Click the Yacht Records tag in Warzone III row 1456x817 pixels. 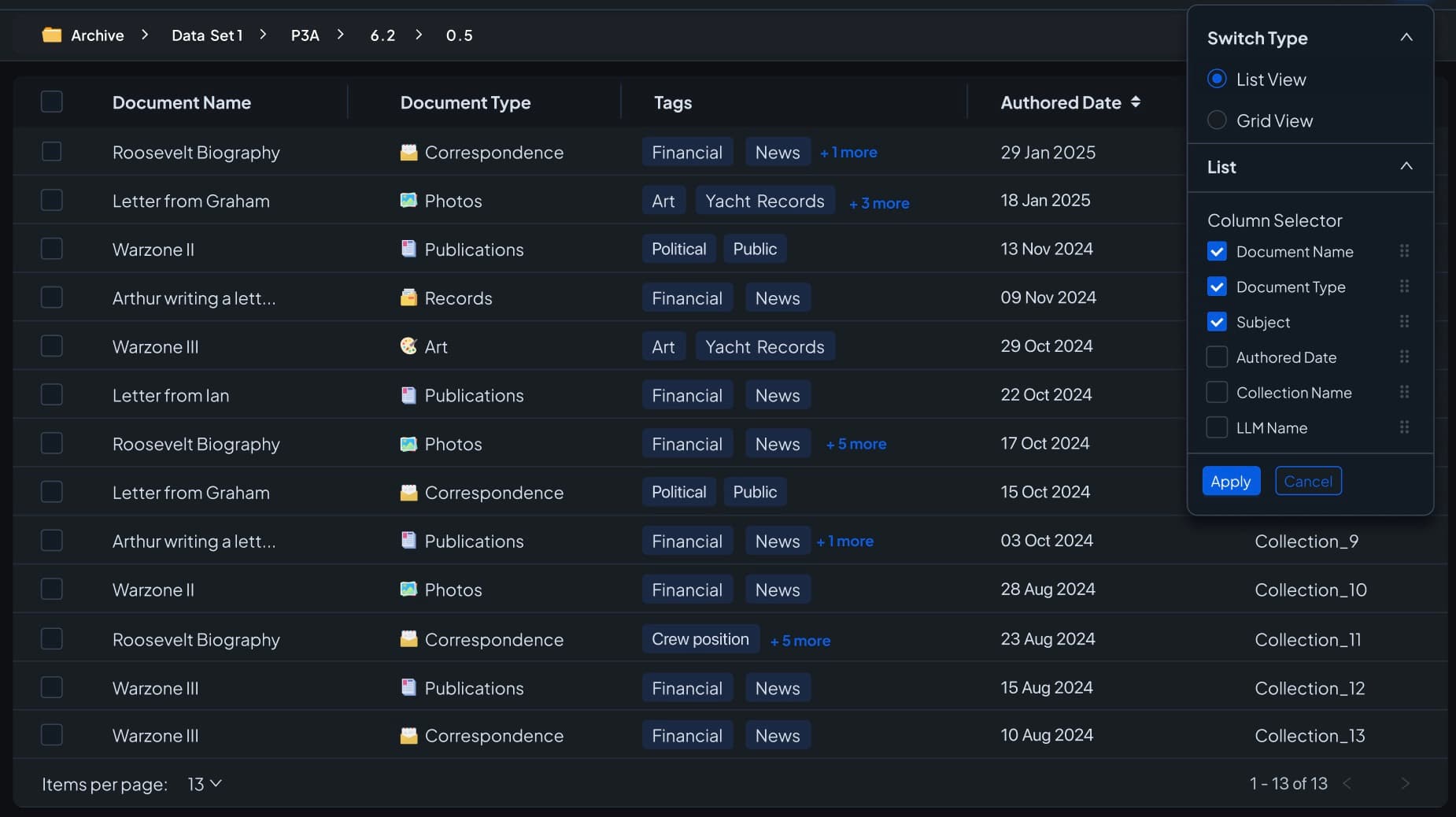765,346
